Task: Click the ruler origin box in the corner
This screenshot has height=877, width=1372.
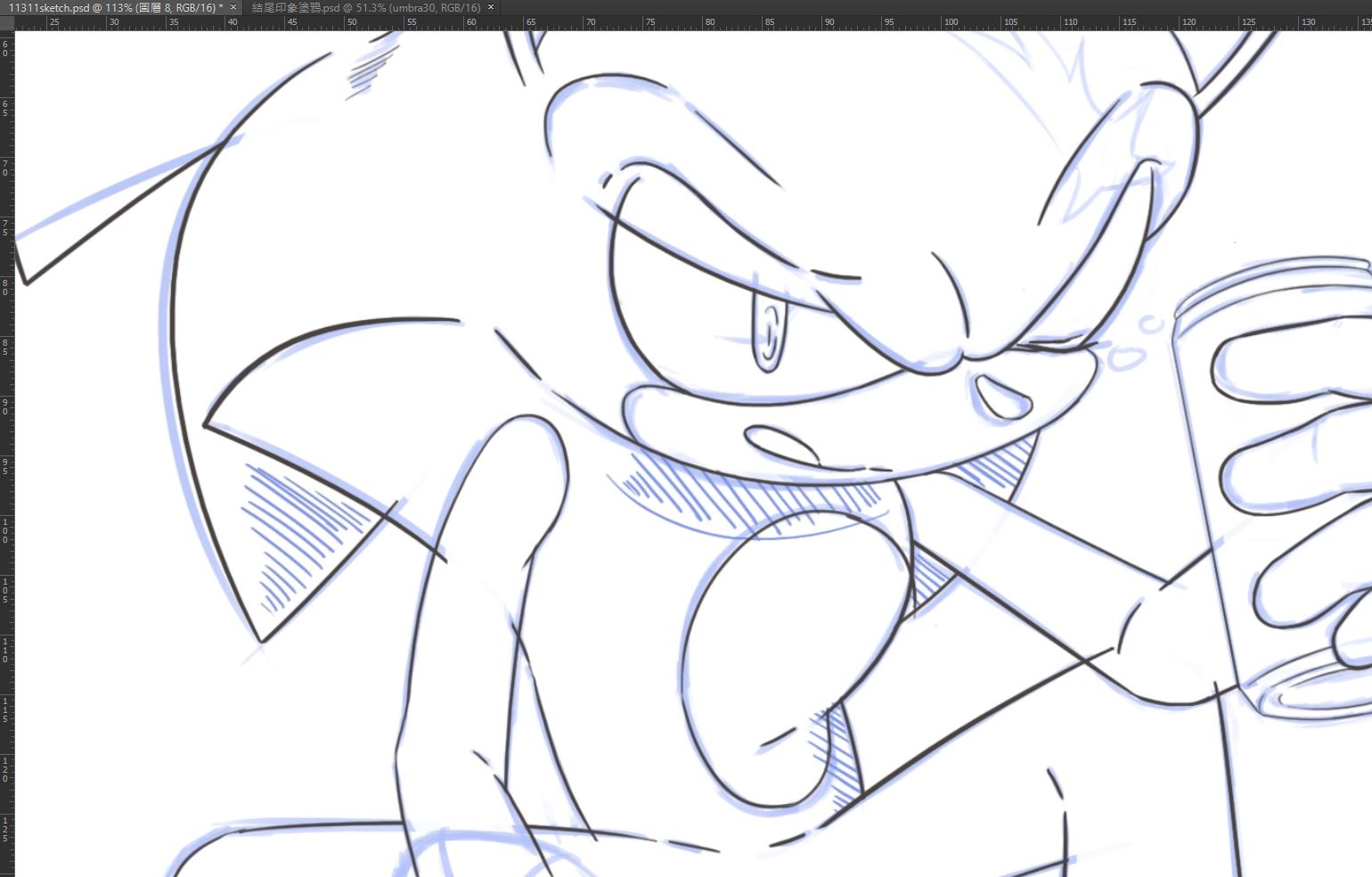Action: (x=7, y=23)
